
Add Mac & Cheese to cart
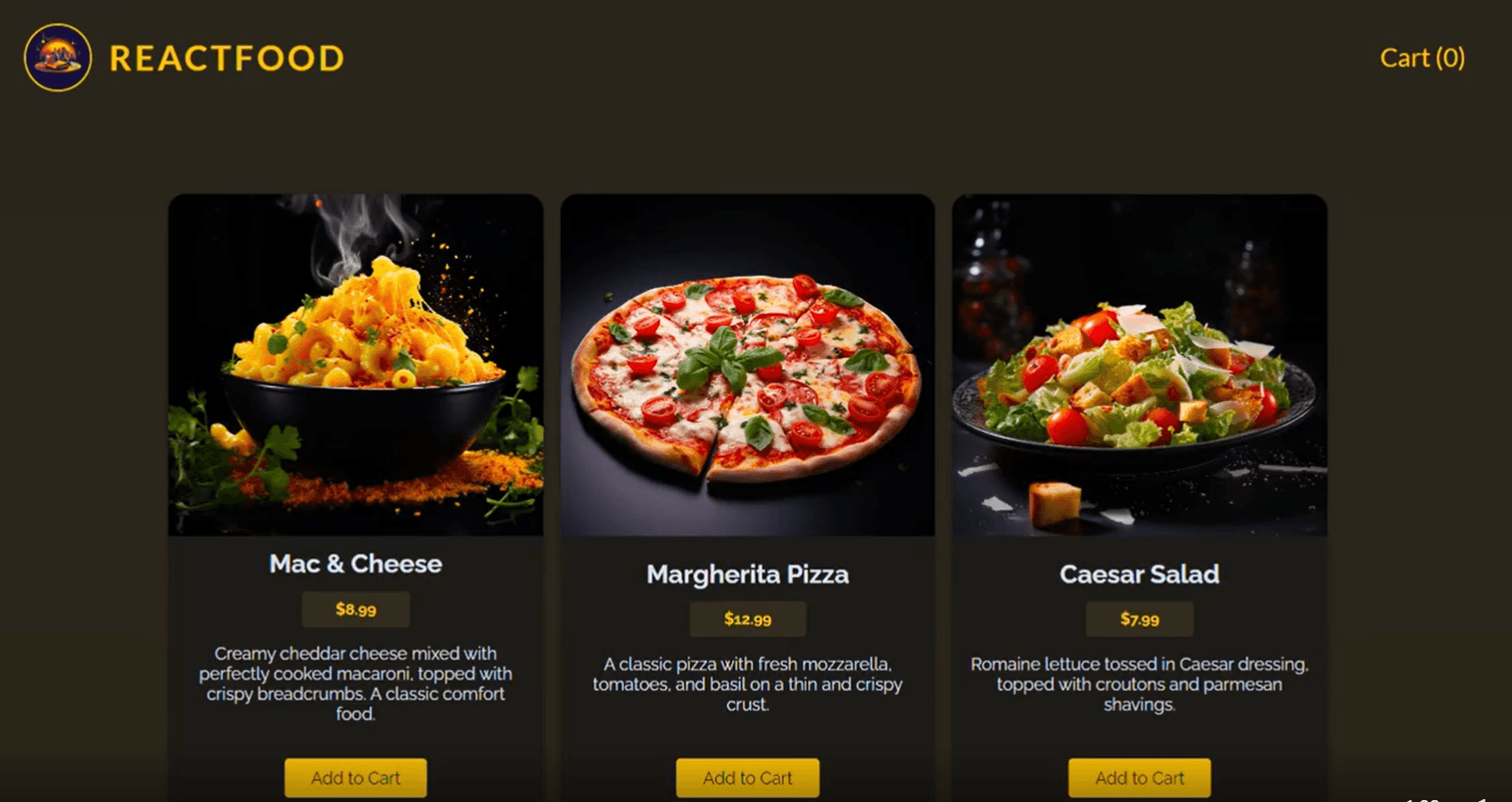[x=356, y=778]
